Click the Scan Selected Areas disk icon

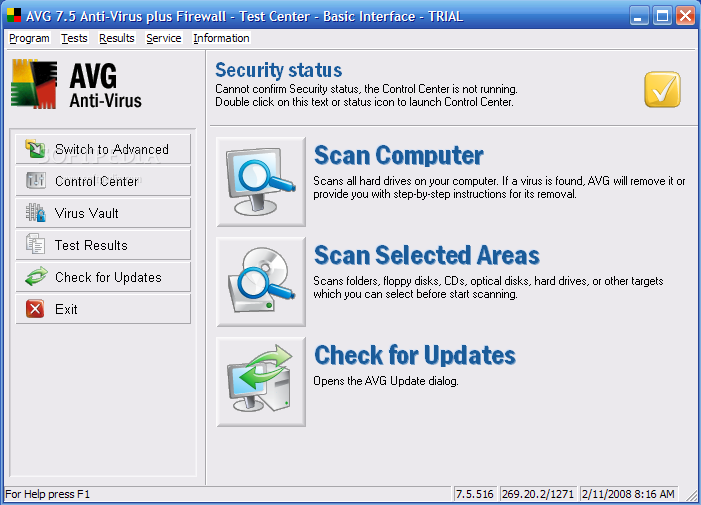tap(261, 282)
